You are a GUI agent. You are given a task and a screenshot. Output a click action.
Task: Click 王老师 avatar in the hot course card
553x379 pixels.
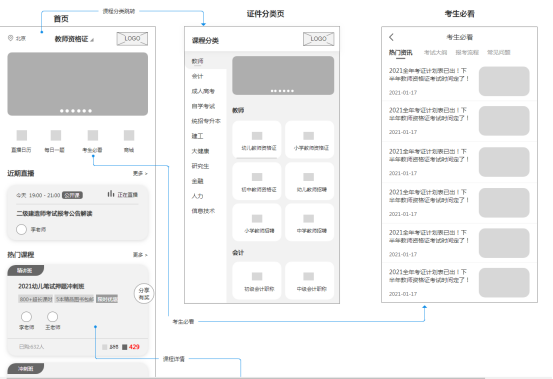tap(53, 317)
